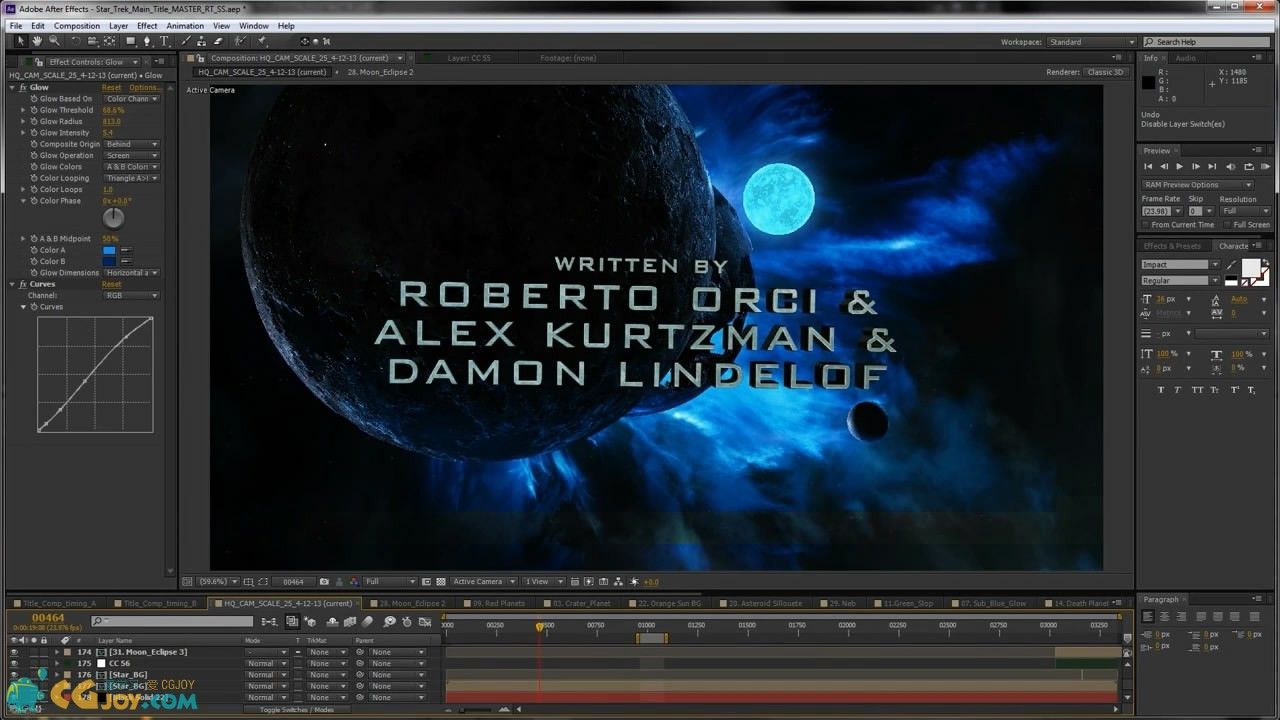Screen dimensions: 1280x720
Task: Select the Pan Behind anchor point tool
Action: (111, 41)
